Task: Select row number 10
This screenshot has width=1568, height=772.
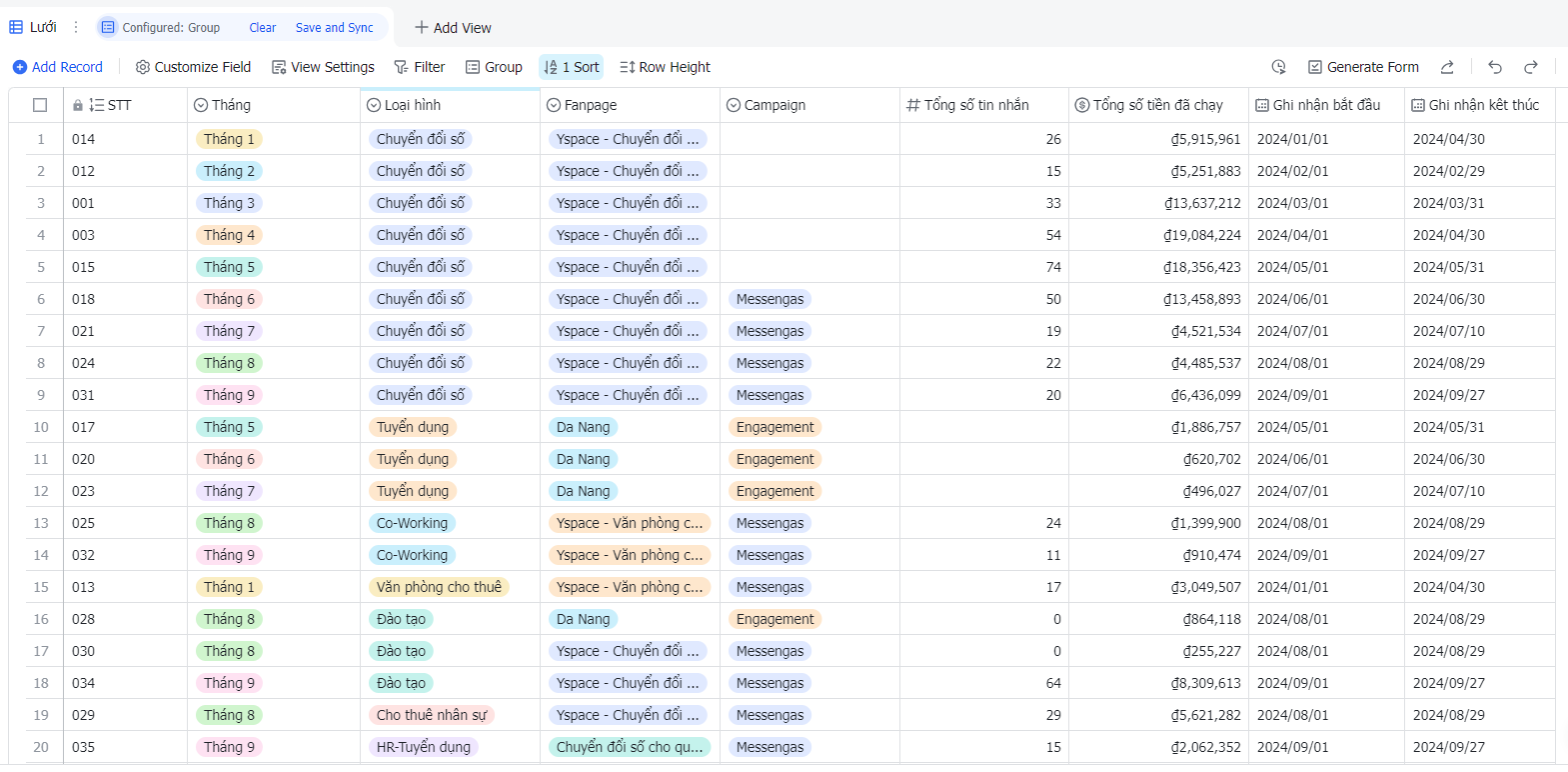Action: [41, 427]
